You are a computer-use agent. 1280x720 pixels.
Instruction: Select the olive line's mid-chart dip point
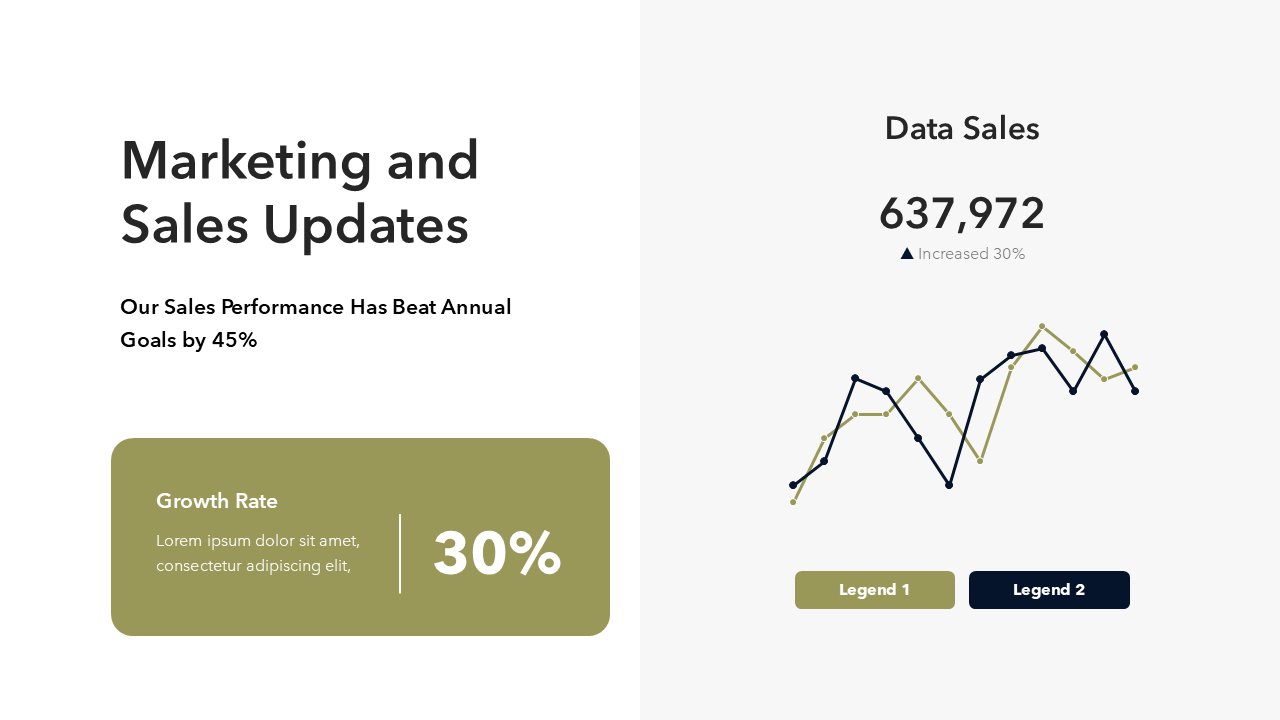[980, 461]
